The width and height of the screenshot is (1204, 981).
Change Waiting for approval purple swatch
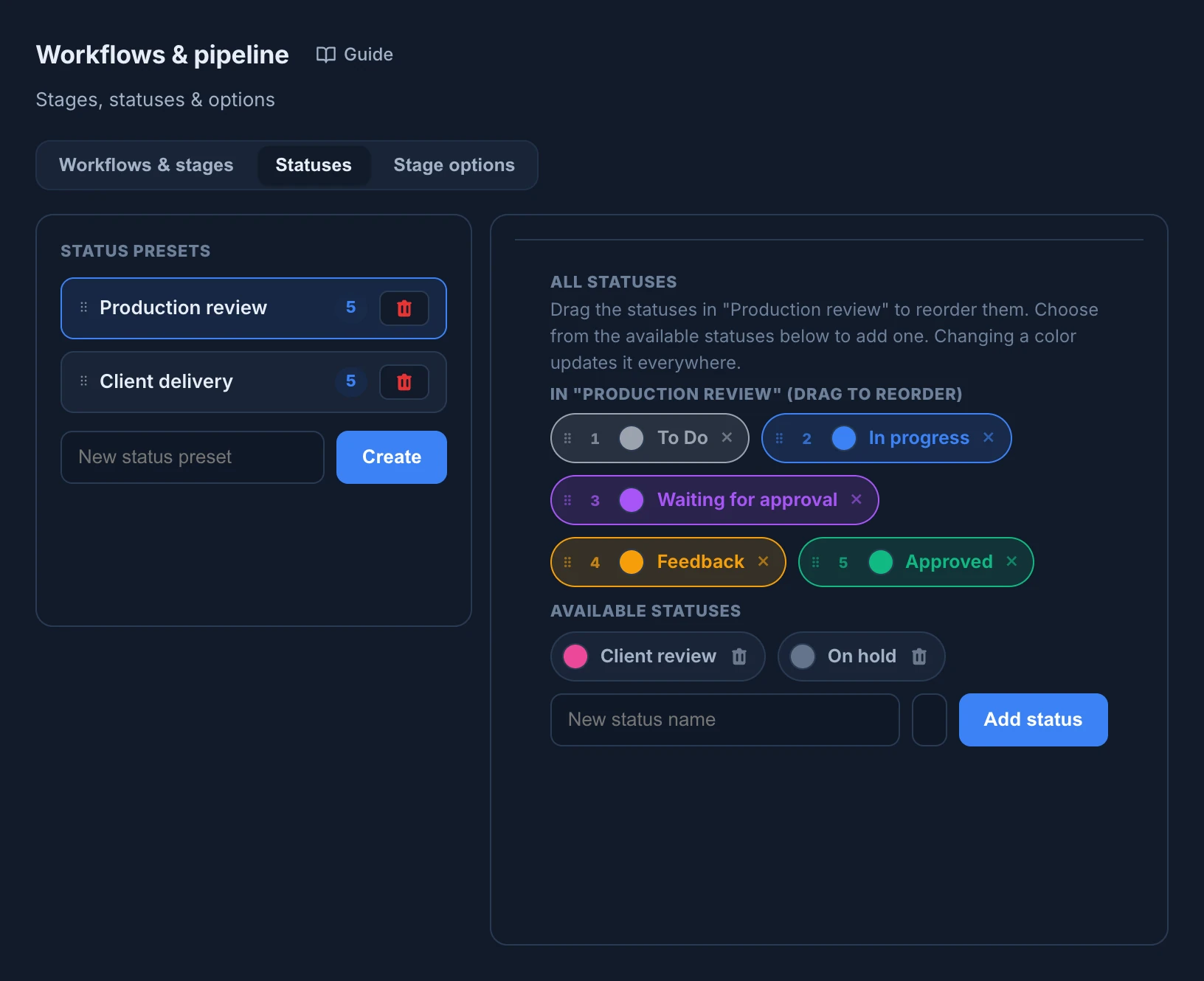tap(632, 500)
